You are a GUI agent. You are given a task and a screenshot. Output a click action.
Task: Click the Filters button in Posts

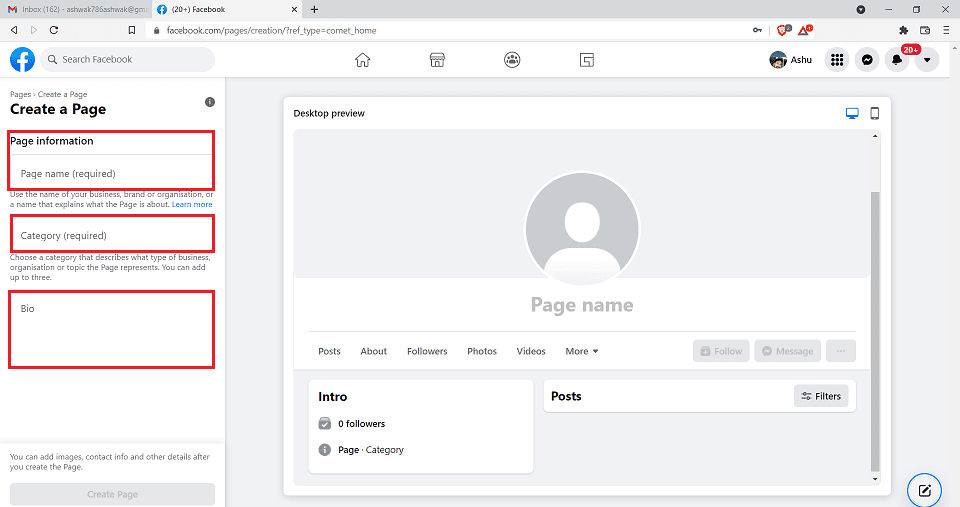(821, 396)
